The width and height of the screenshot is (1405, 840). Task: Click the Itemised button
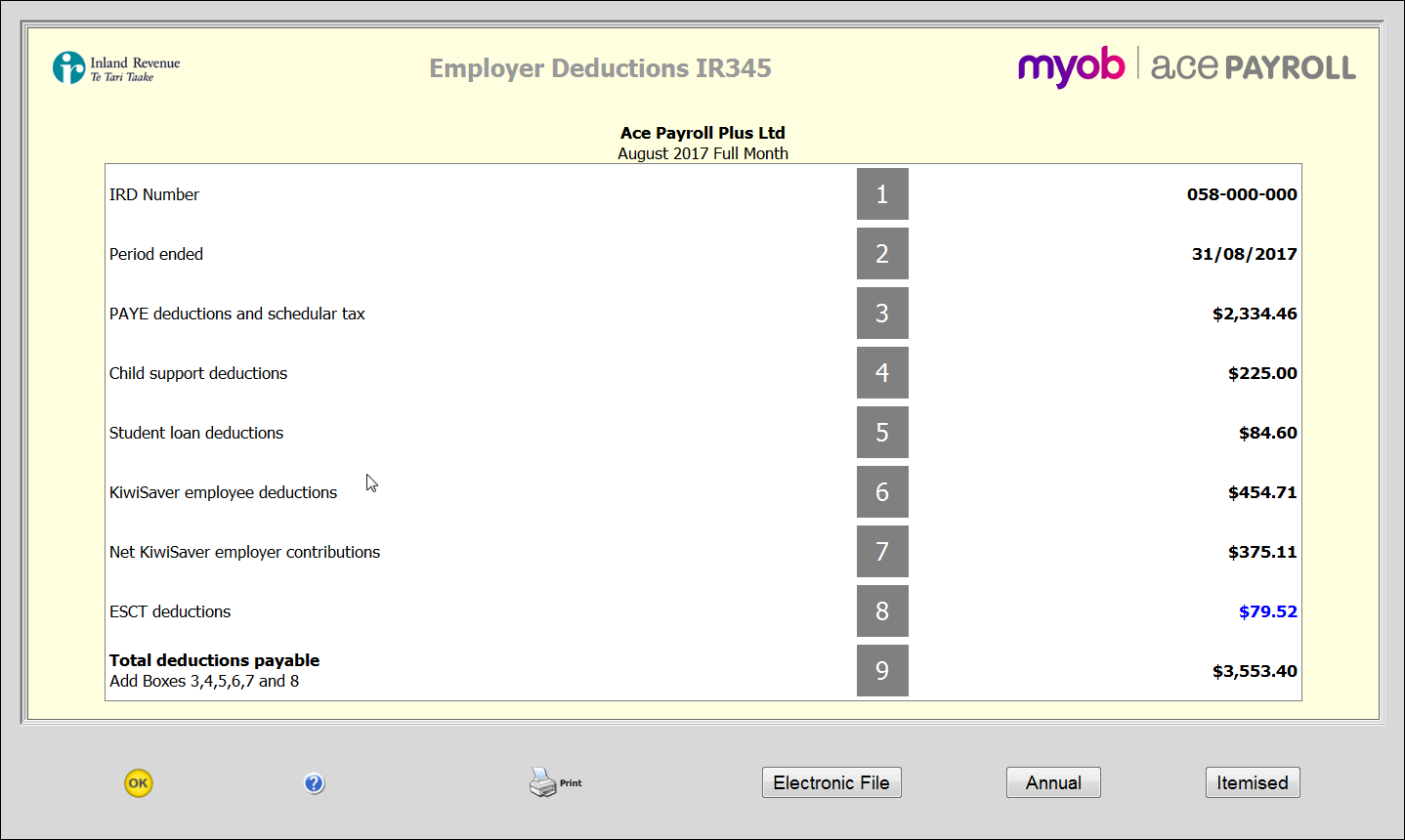(x=1252, y=782)
